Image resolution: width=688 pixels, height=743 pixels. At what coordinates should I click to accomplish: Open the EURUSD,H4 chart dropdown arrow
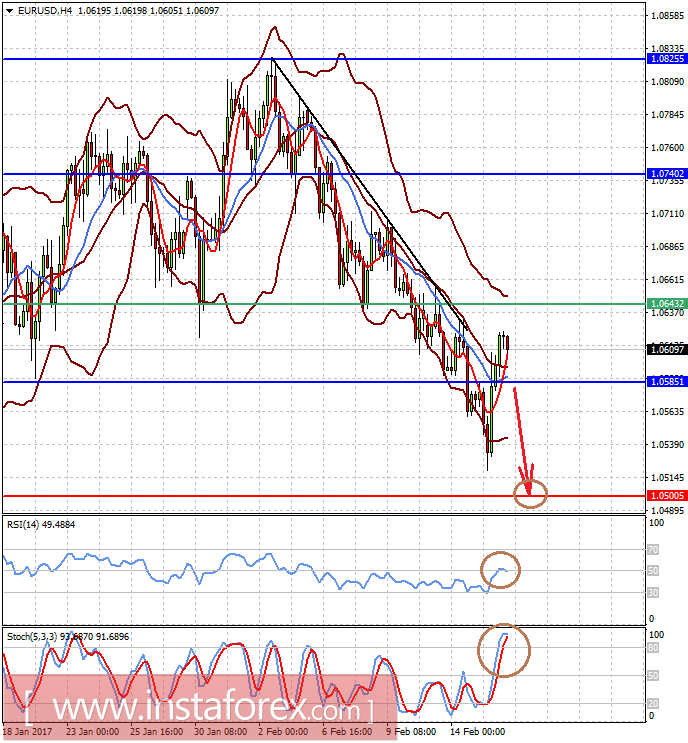[x=9, y=10]
